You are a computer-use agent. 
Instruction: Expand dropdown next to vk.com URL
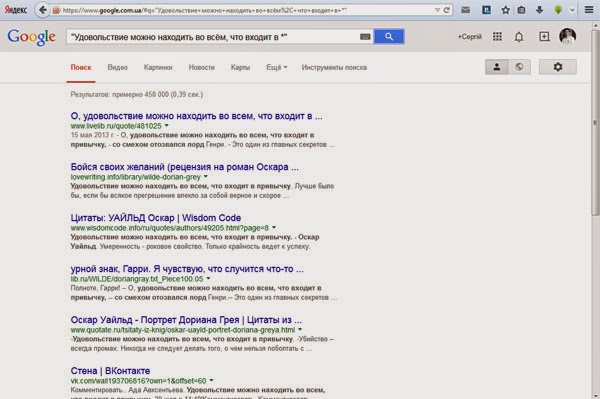[212, 380]
